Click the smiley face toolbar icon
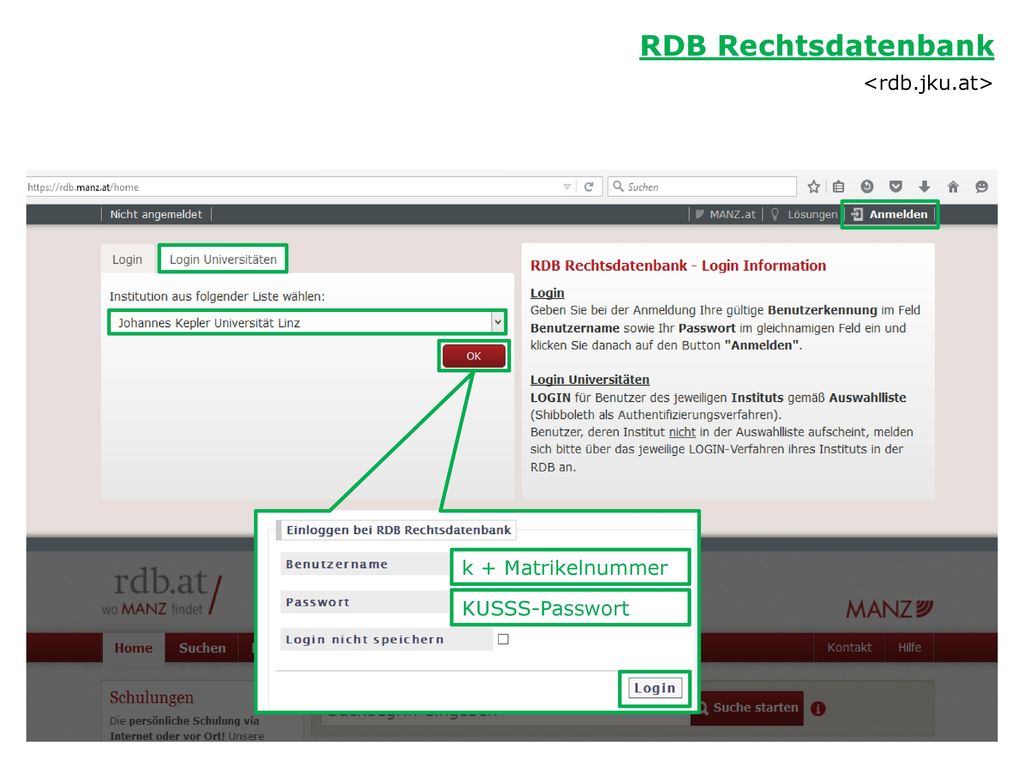This screenshot has width=1024, height=768. [x=981, y=187]
